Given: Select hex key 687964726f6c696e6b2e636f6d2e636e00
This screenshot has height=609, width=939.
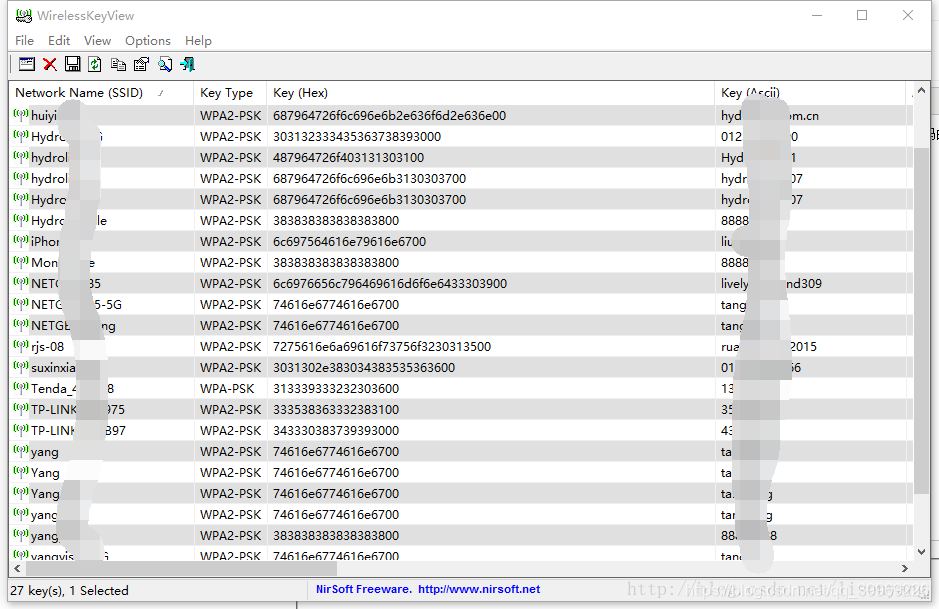Looking at the screenshot, I should 389,116.
